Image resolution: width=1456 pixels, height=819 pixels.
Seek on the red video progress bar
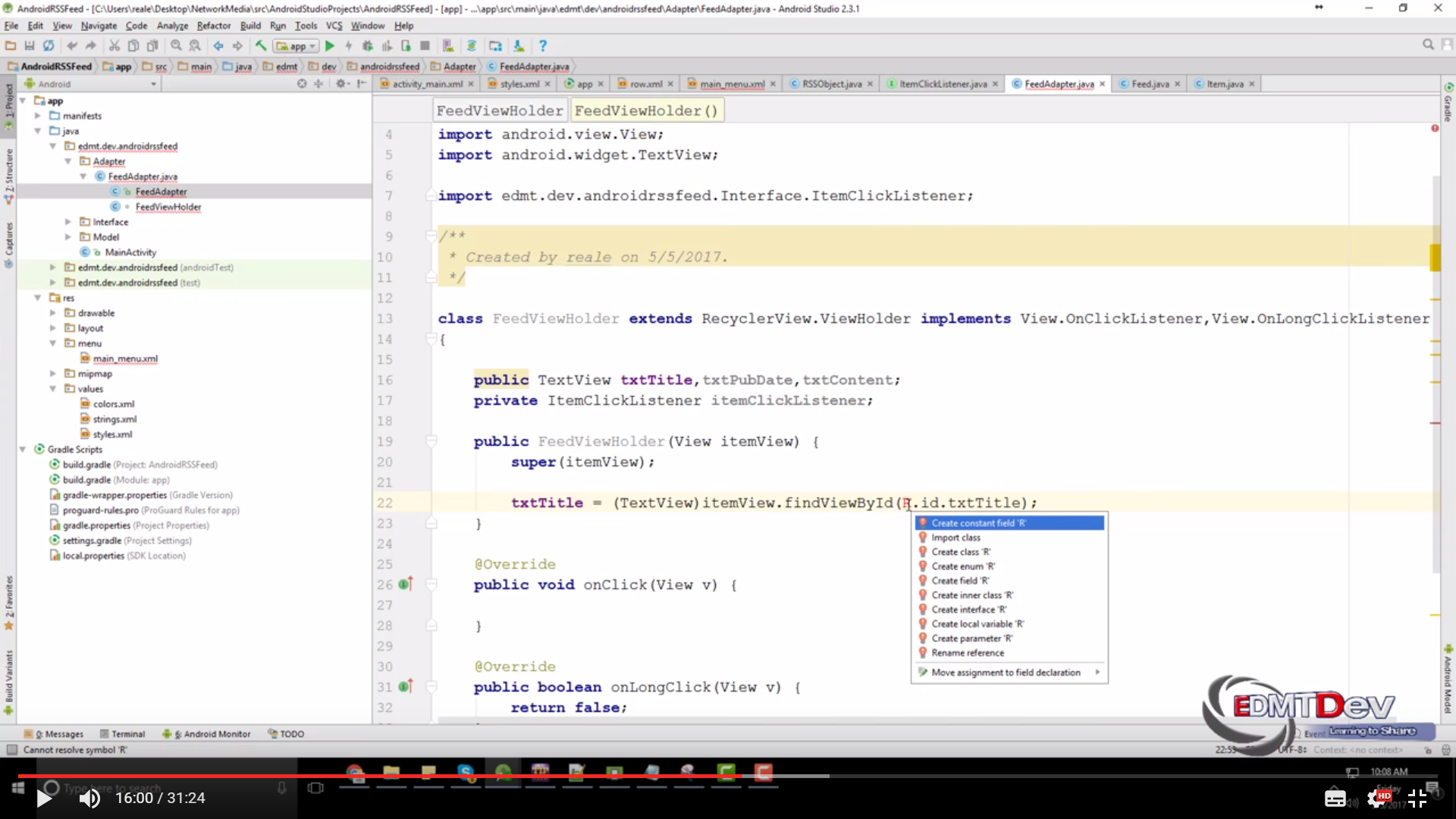pos(379,776)
